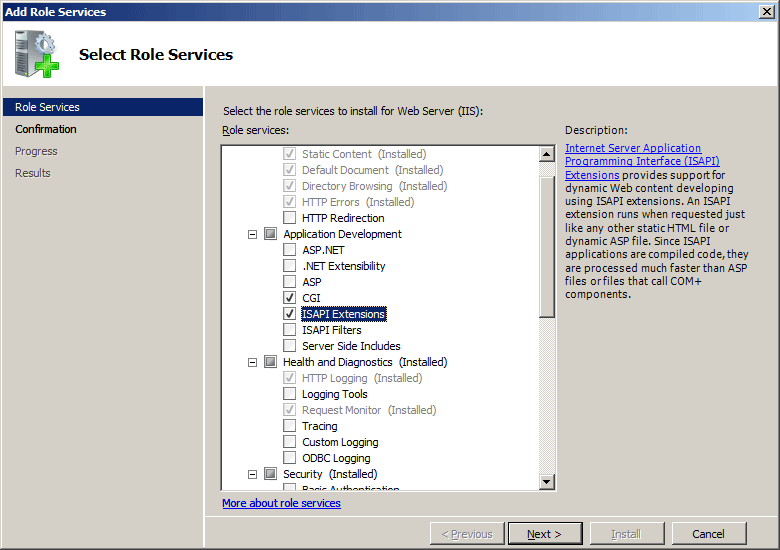Image resolution: width=780 pixels, height=550 pixels.
Task: Collapse the Security tree node
Action: coord(253,474)
